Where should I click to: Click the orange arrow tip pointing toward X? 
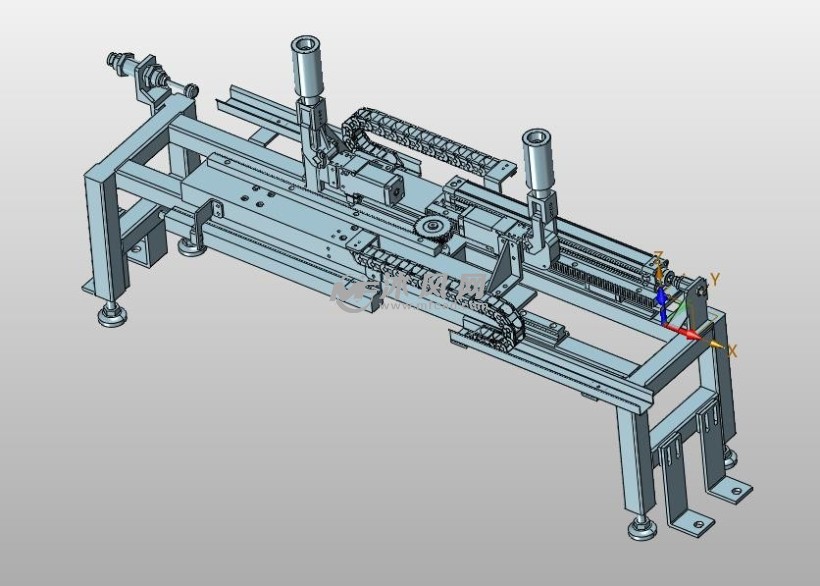pos(717,345)
